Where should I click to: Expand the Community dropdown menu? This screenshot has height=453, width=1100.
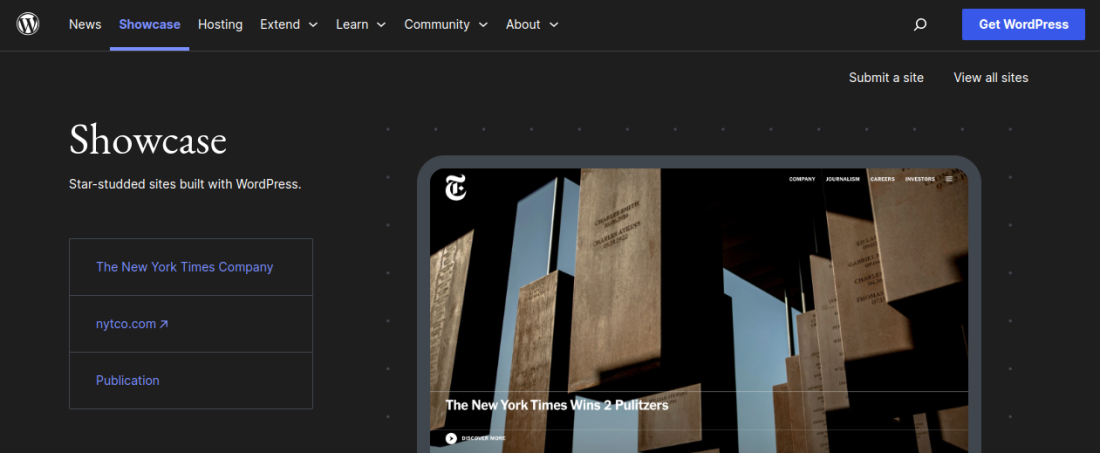coord(445,25)
